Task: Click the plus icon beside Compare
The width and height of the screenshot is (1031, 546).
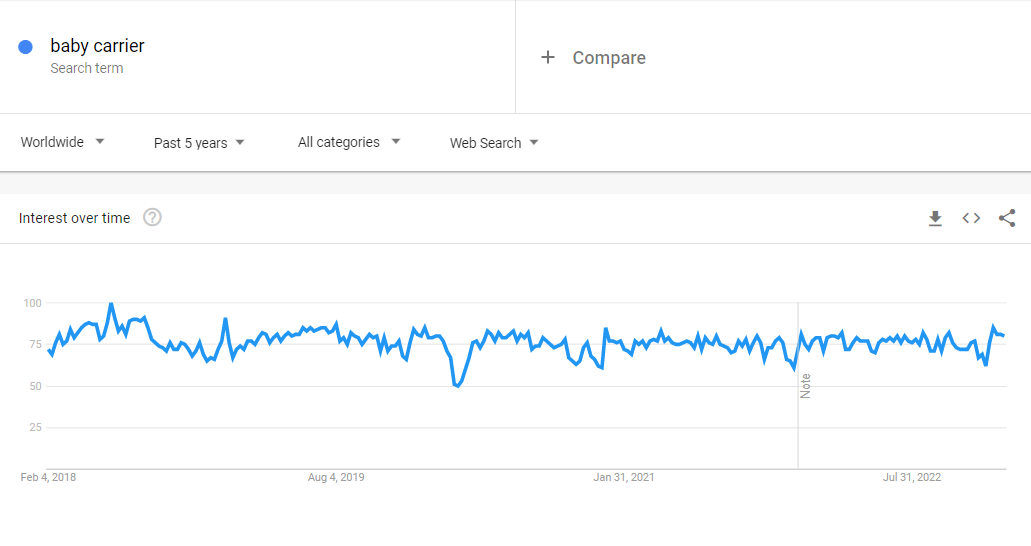Action: pos(548,58)
